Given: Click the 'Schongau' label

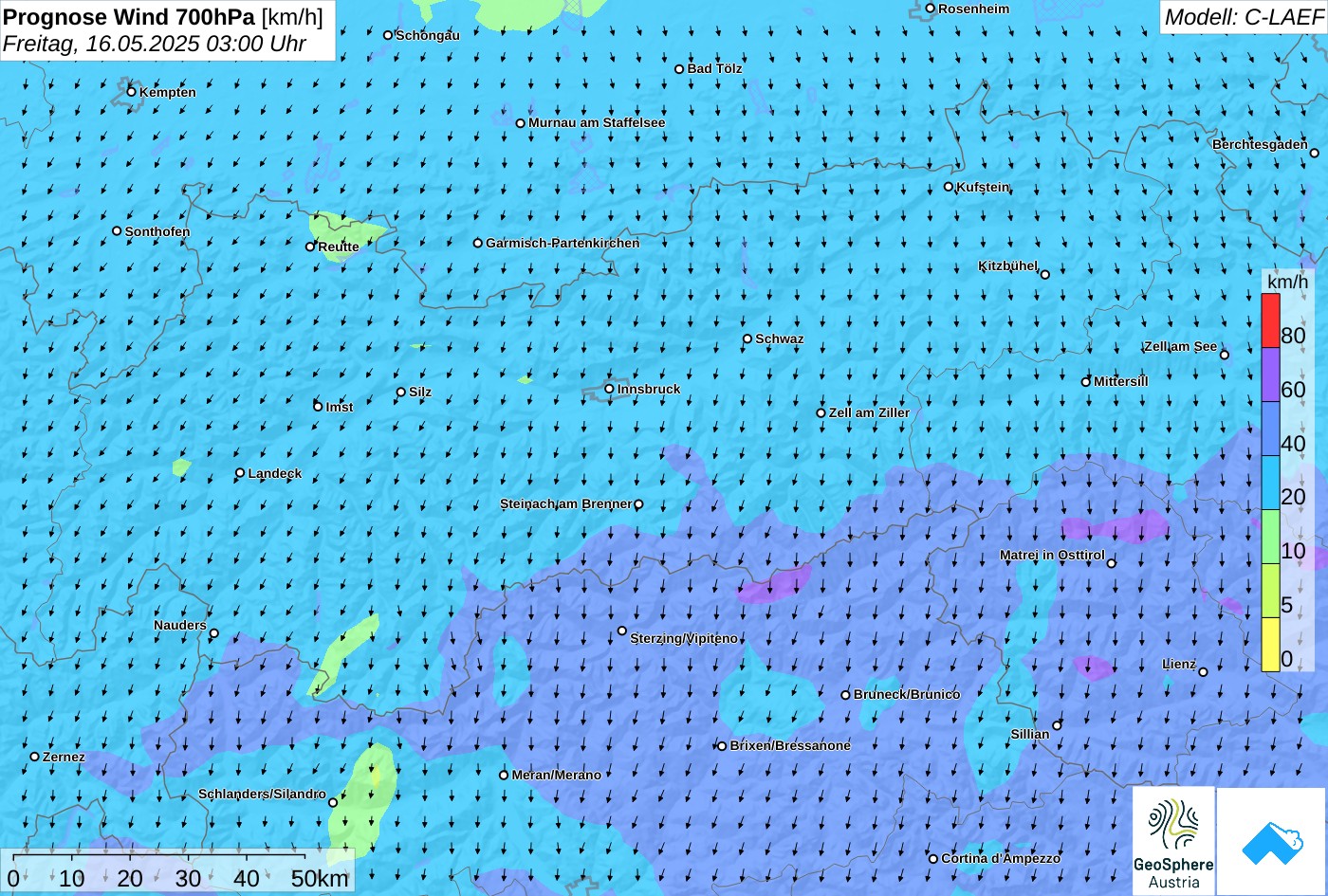Looking at the screenshot, I should point(427,35).
